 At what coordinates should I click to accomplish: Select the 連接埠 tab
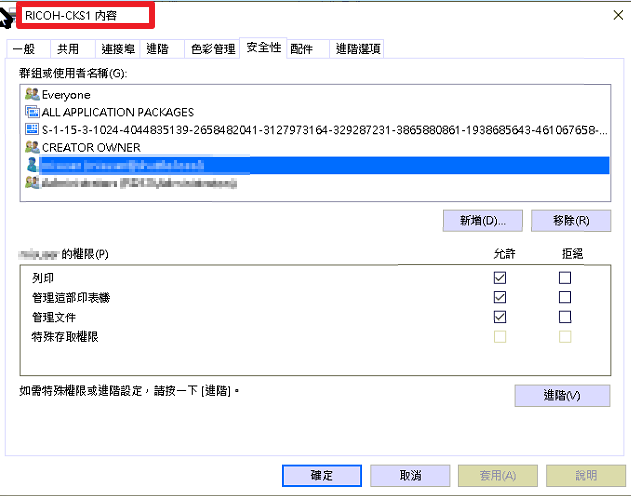coord(118,49)
